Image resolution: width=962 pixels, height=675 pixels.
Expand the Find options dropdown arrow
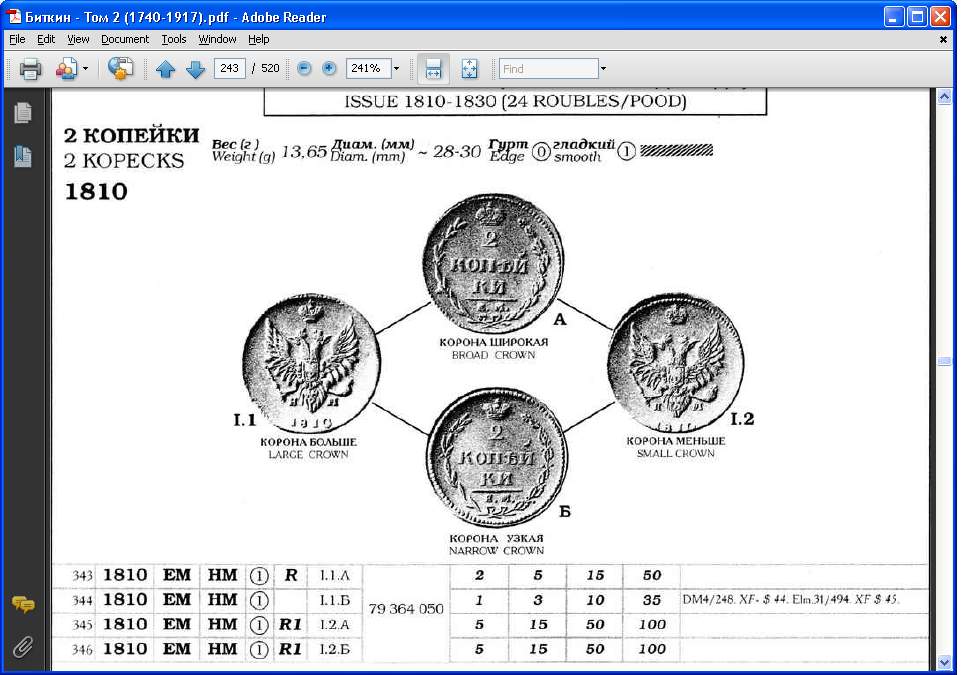pyautogui.click(x=603, y=69)
